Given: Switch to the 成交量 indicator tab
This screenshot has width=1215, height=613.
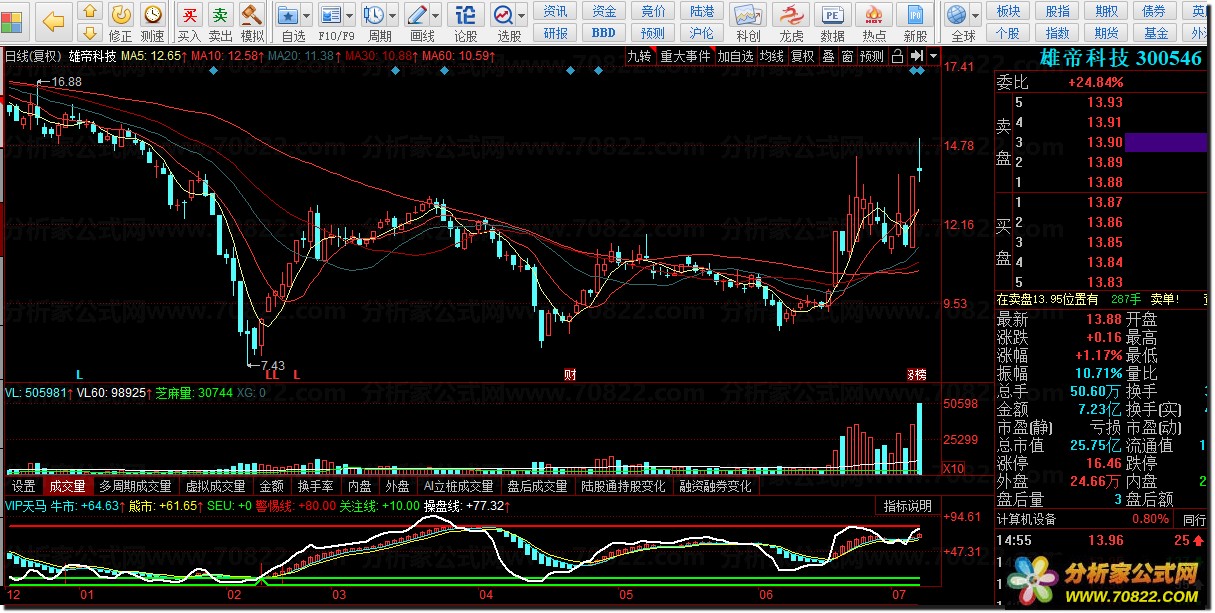Looking at the screenshot, I should click(67, 486).
